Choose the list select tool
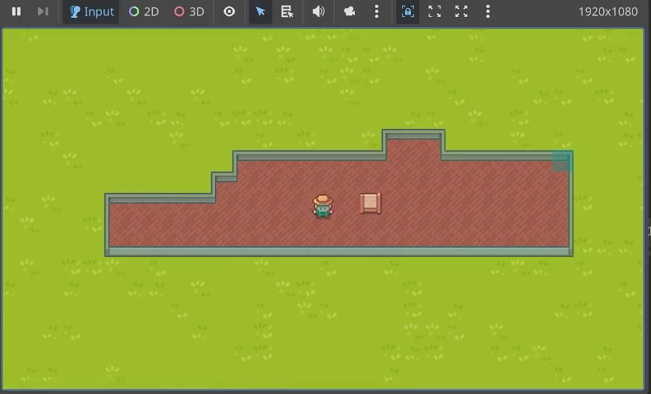This screenshot has height=394, width=651. [x=287, y=11]
